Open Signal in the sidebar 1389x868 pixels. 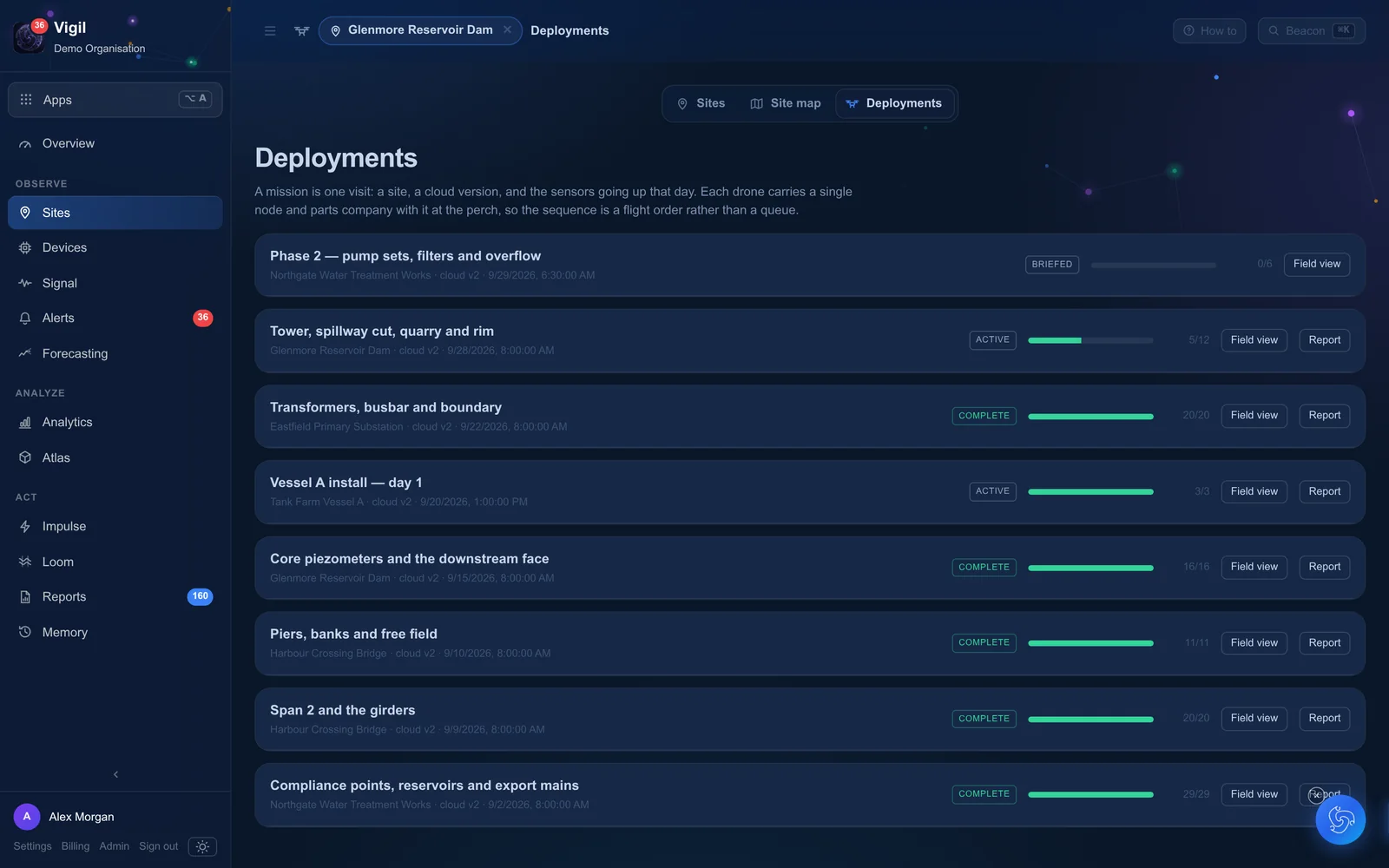coord(115,283)
